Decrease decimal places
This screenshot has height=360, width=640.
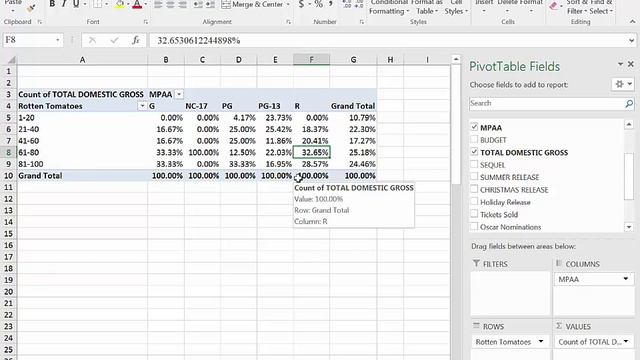click(x=359, y=4)
